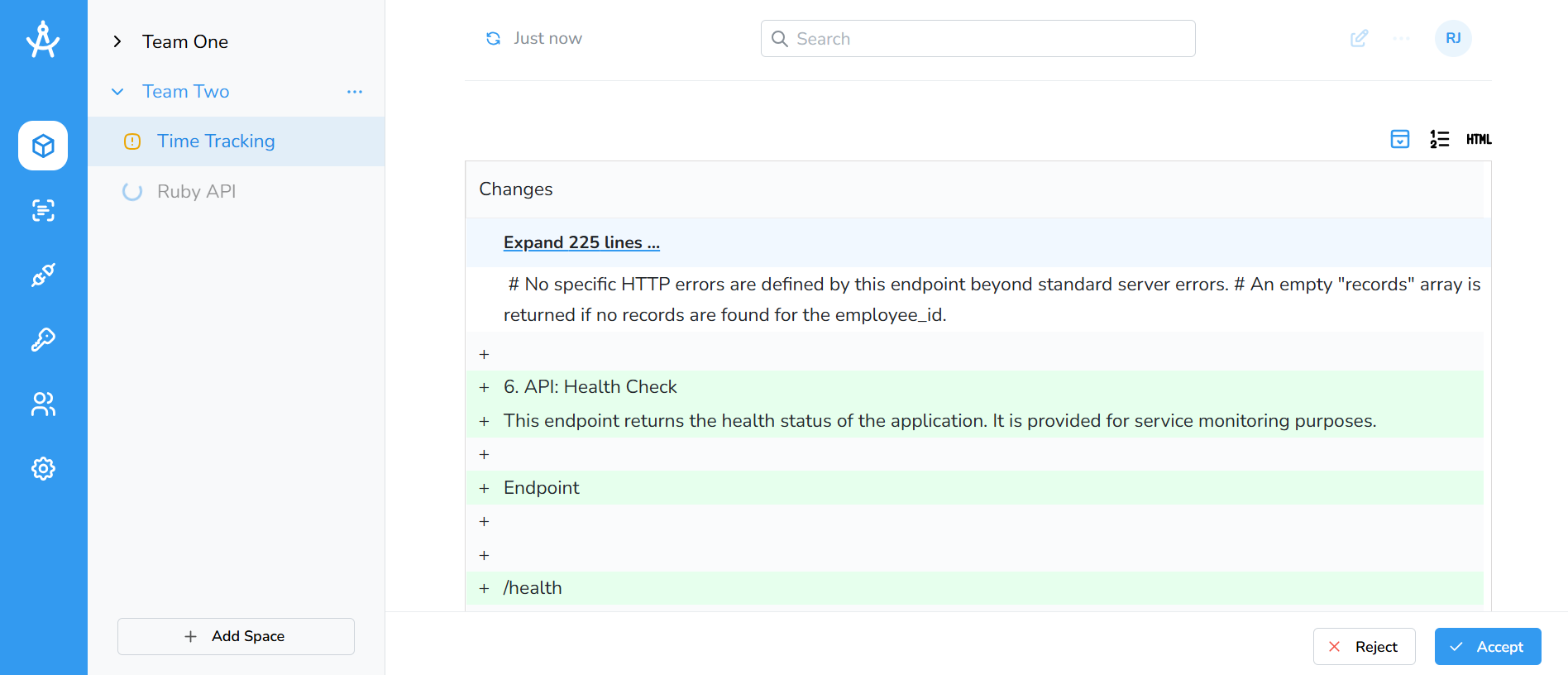This screenshot has width=1568, height=675.
Task: Open the Spaces cube icon
Action: coord(43,146)
